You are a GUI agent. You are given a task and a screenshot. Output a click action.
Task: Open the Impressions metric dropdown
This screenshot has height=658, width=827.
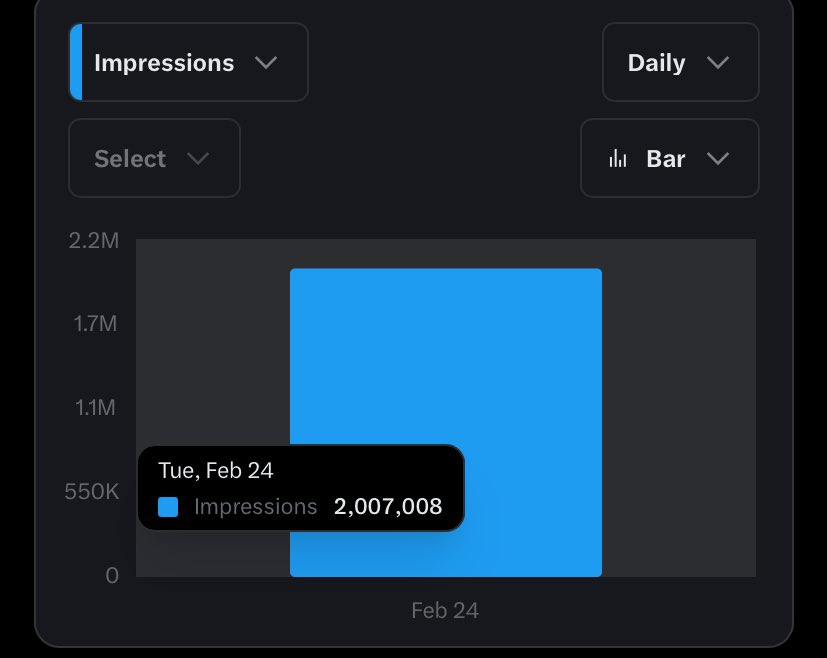187,62
